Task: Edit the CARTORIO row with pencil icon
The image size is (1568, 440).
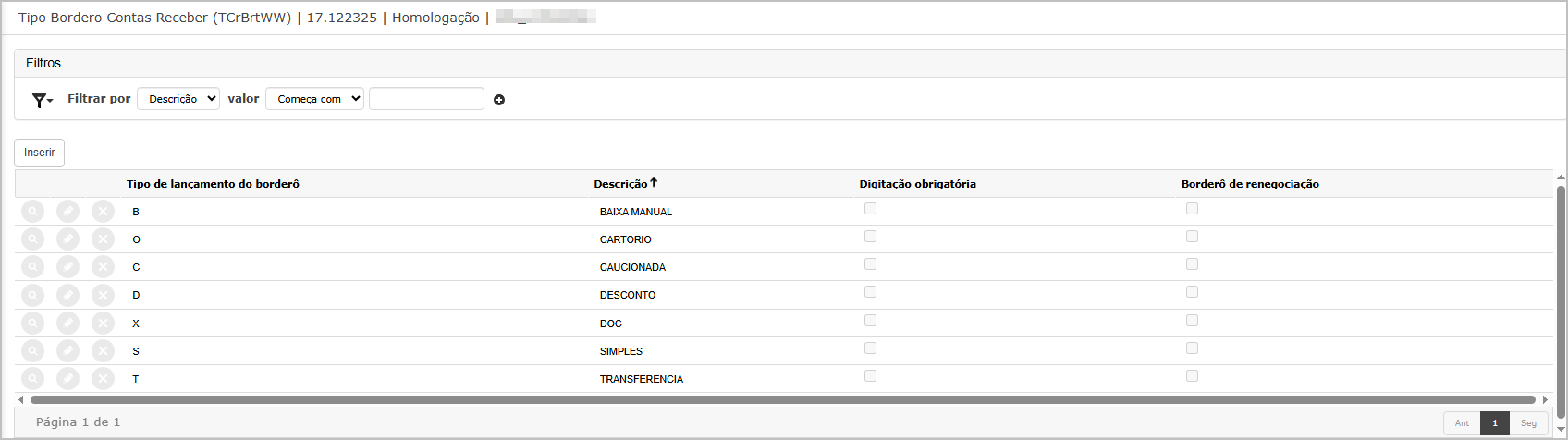Action: (67, 239)
